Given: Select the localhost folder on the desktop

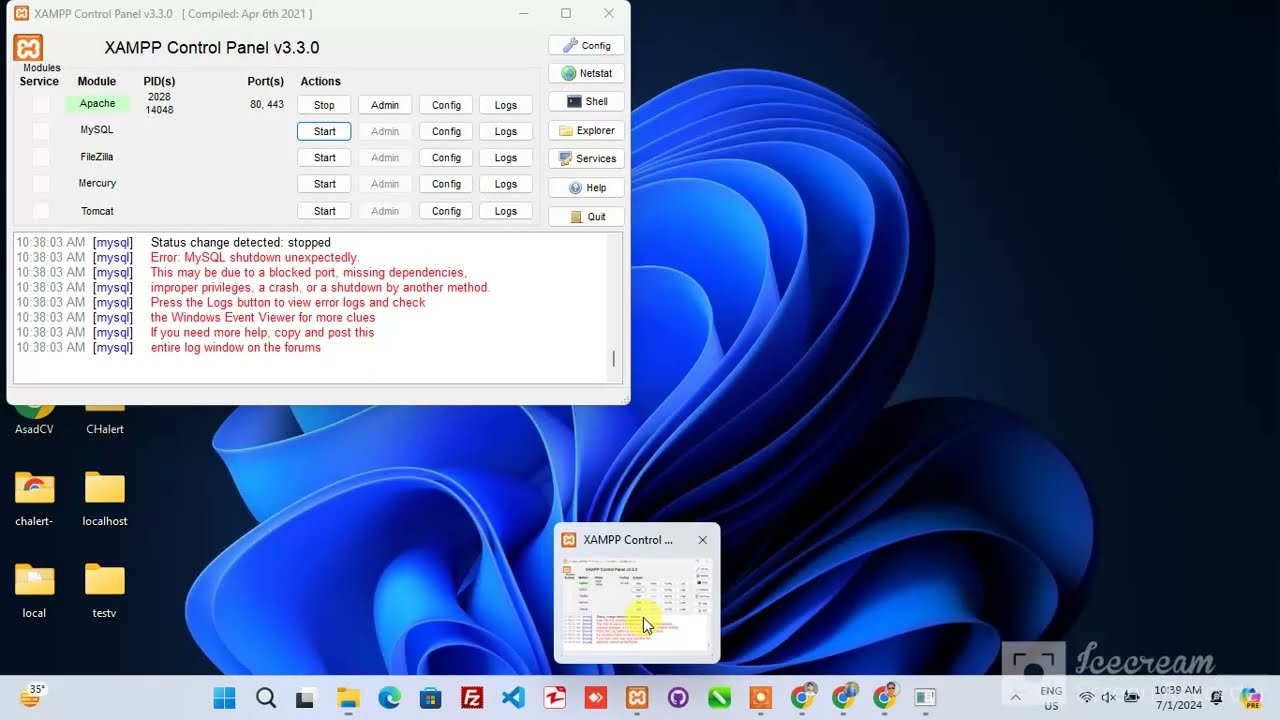Looking at the screenshot, I should coord(105,498).
